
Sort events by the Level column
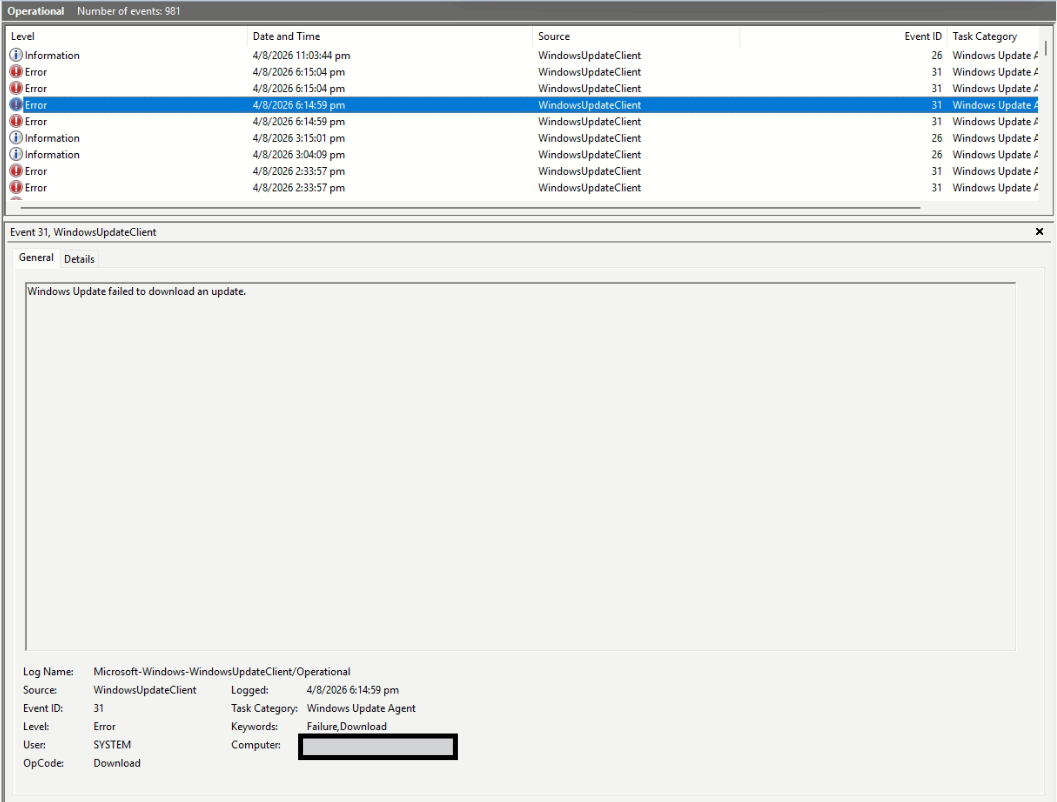point(127,36)
